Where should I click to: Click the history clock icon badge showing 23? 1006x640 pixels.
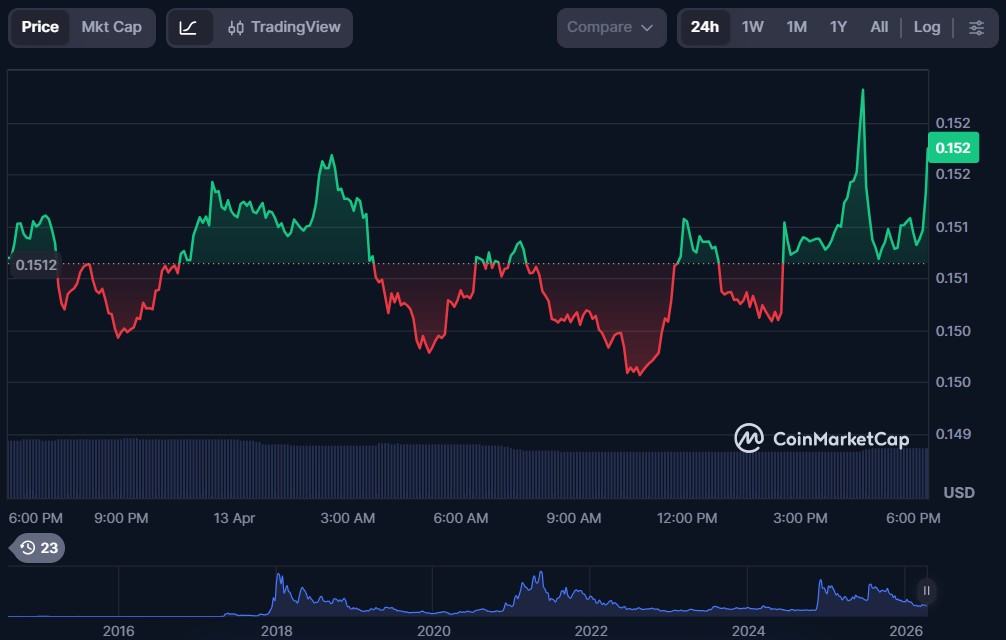pyautogui.click(x=38, y=547)
